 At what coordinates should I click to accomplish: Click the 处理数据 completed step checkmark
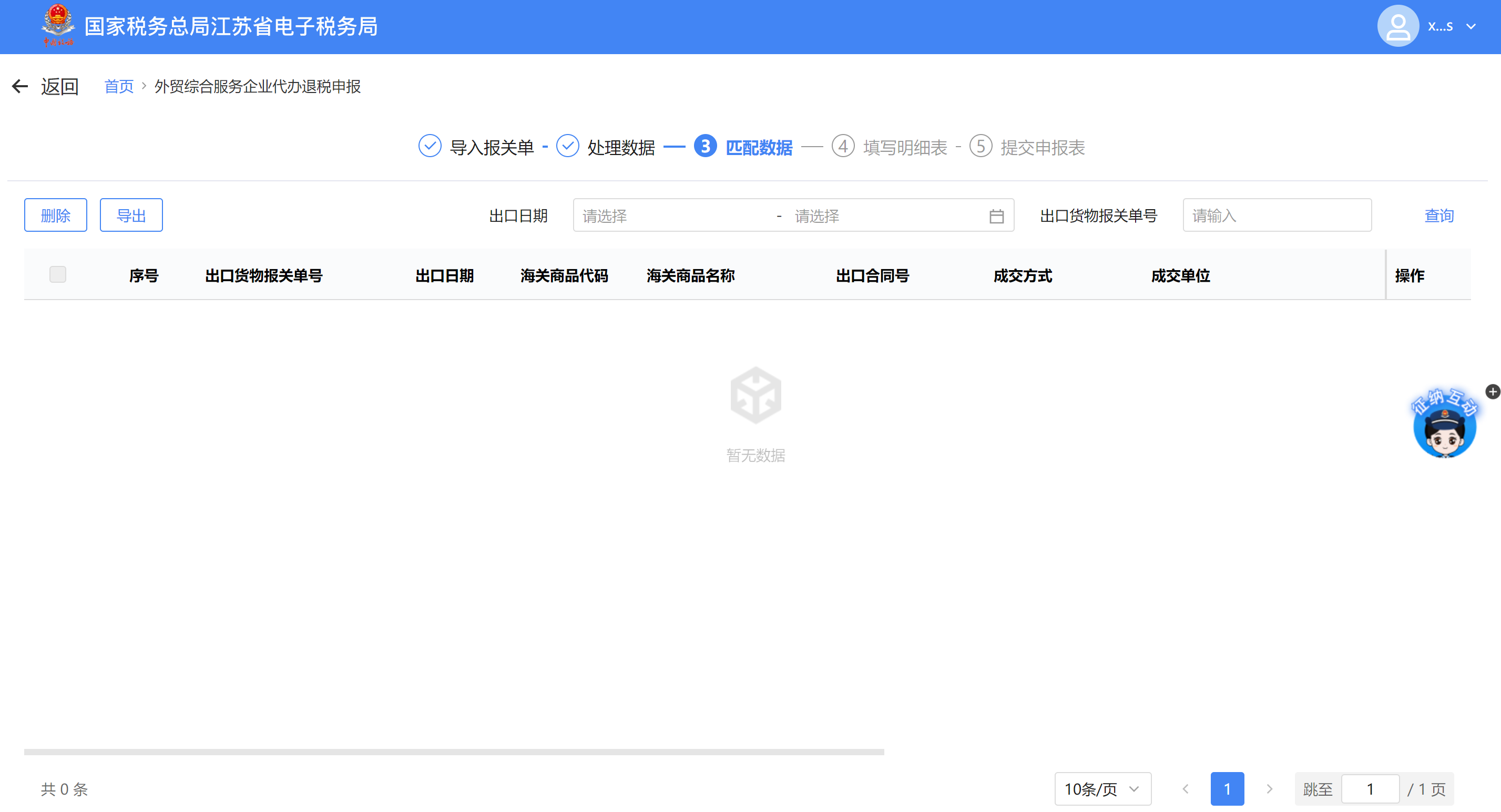tap(567, 146)
